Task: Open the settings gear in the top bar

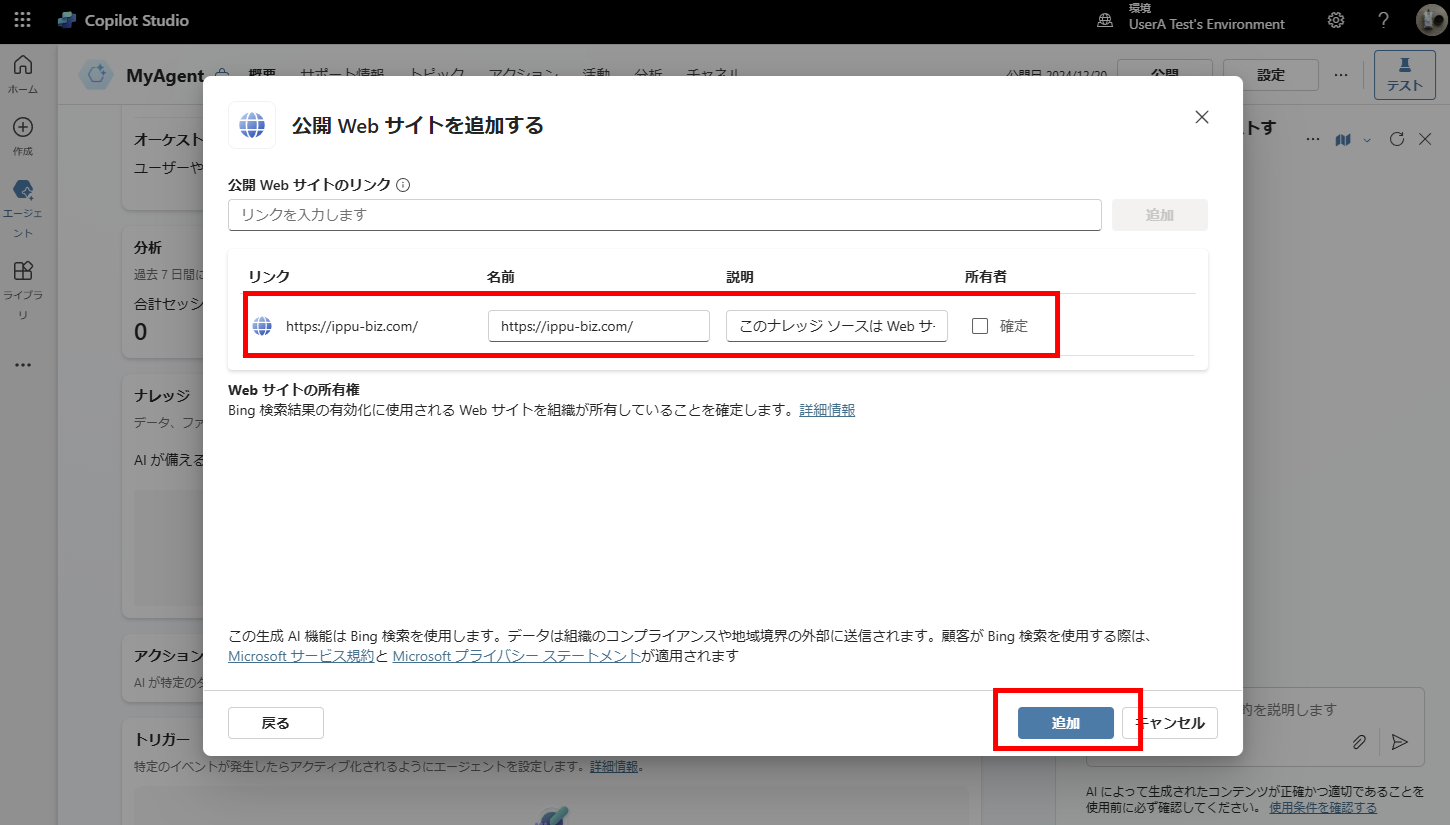Action: click(x=1336, y=20)
